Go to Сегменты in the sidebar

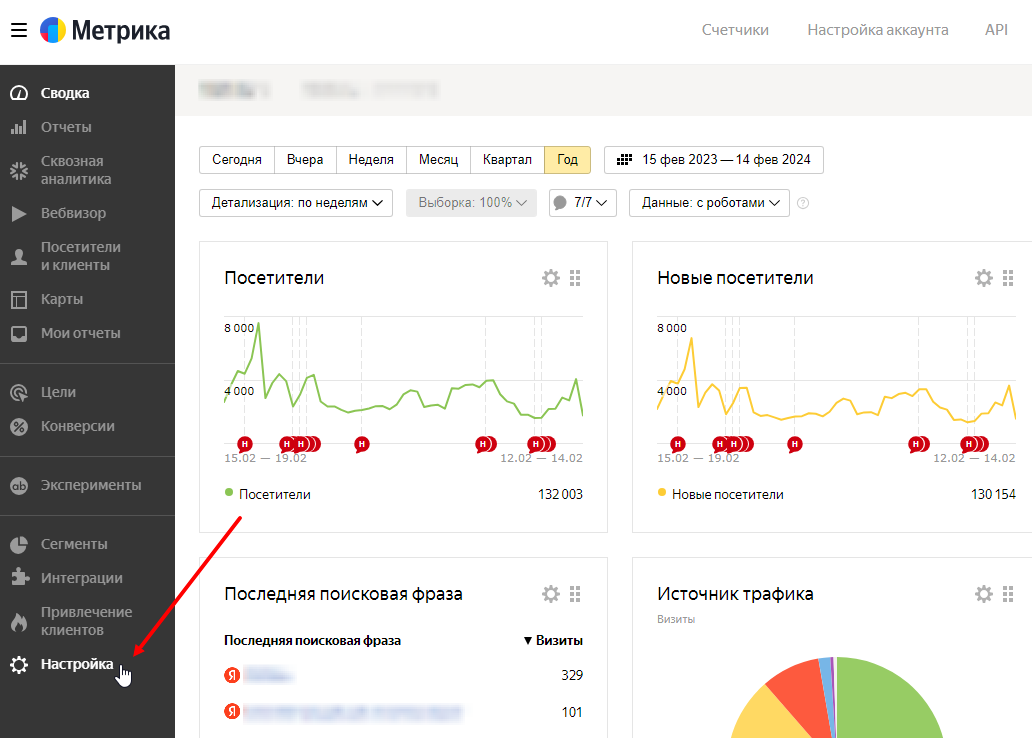74,544
